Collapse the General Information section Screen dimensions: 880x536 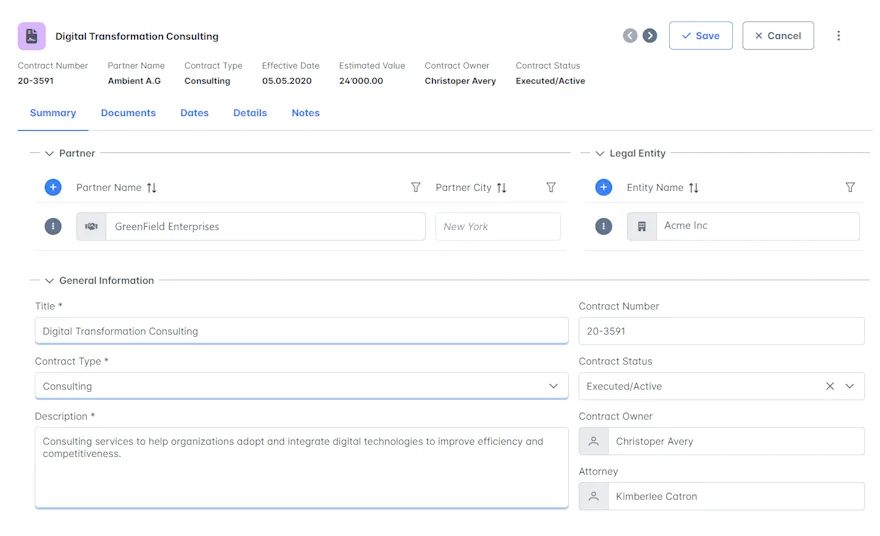(x=49, y=281)
